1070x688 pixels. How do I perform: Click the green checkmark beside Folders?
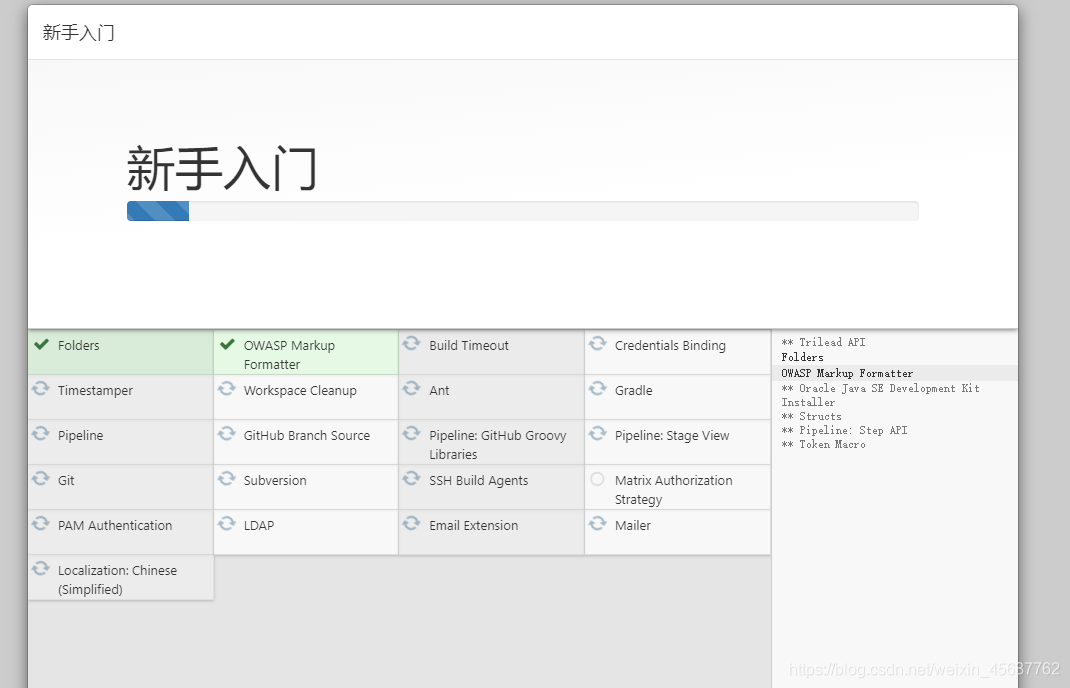41,344
